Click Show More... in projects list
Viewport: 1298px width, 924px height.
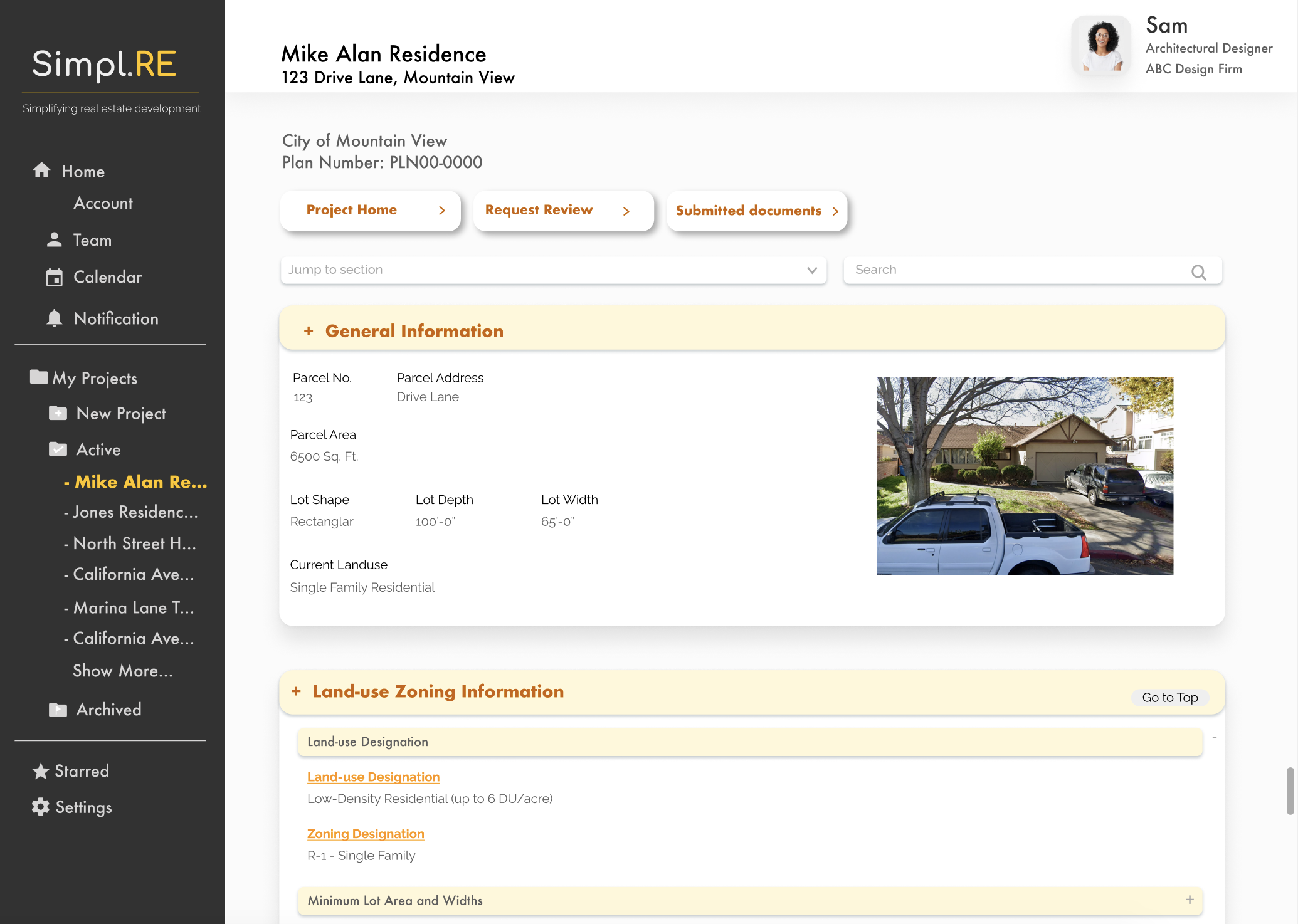pyautogui.click(x=123, y=671)
